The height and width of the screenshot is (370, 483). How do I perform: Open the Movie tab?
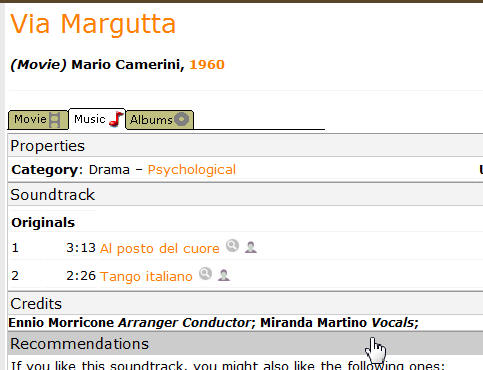pyautogui.click(x=38, y=119)
